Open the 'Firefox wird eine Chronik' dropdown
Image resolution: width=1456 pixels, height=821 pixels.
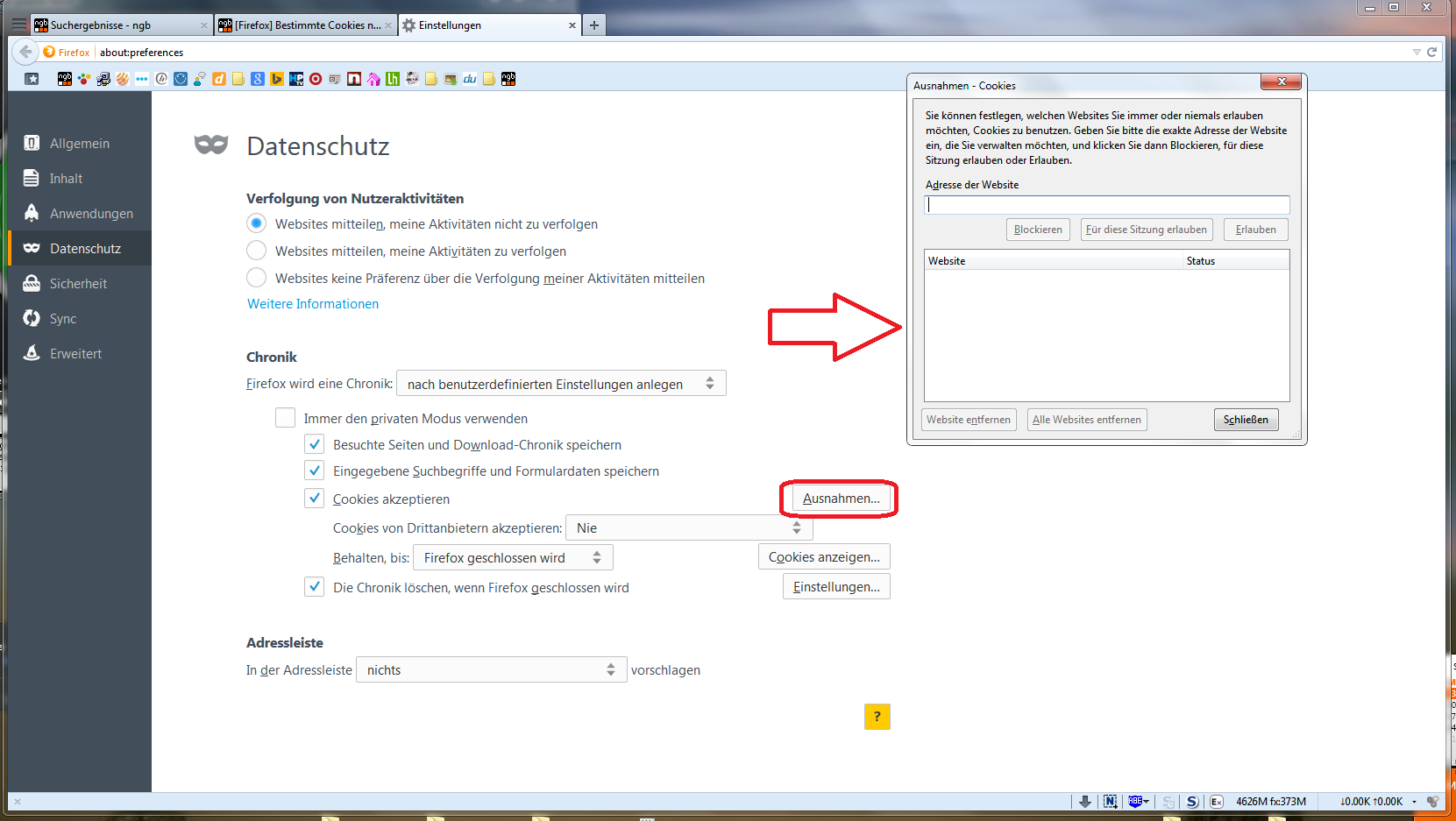[x=561, y=384]
